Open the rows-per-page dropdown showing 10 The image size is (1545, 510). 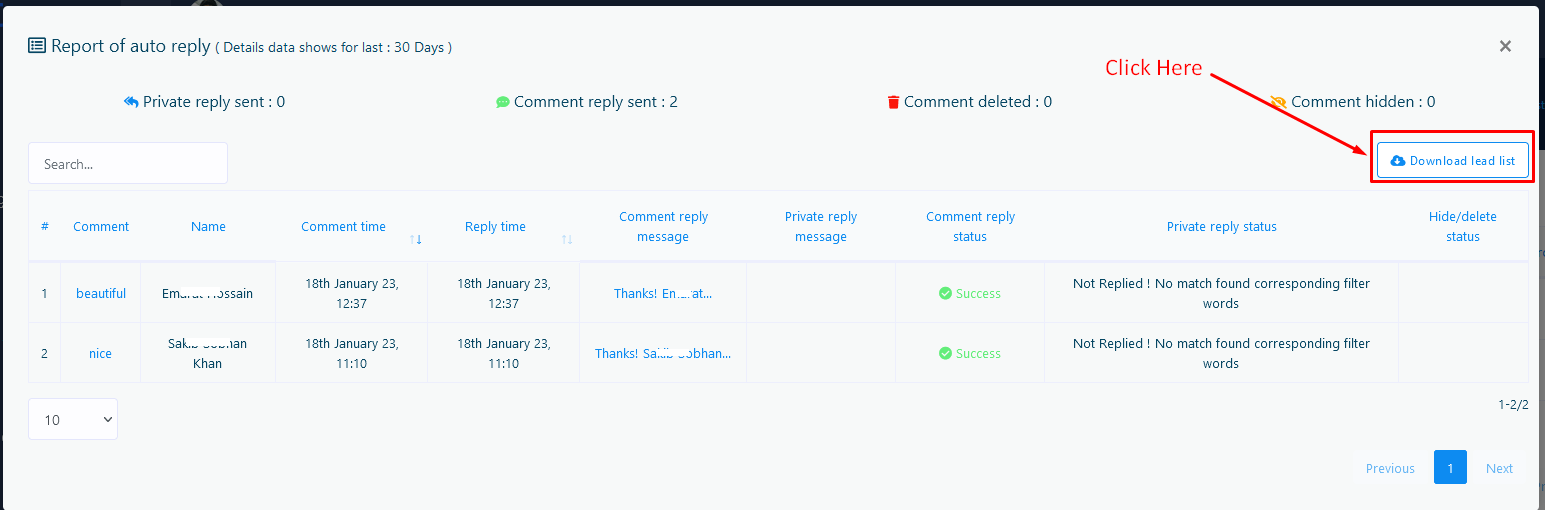[x=73, y=420]
